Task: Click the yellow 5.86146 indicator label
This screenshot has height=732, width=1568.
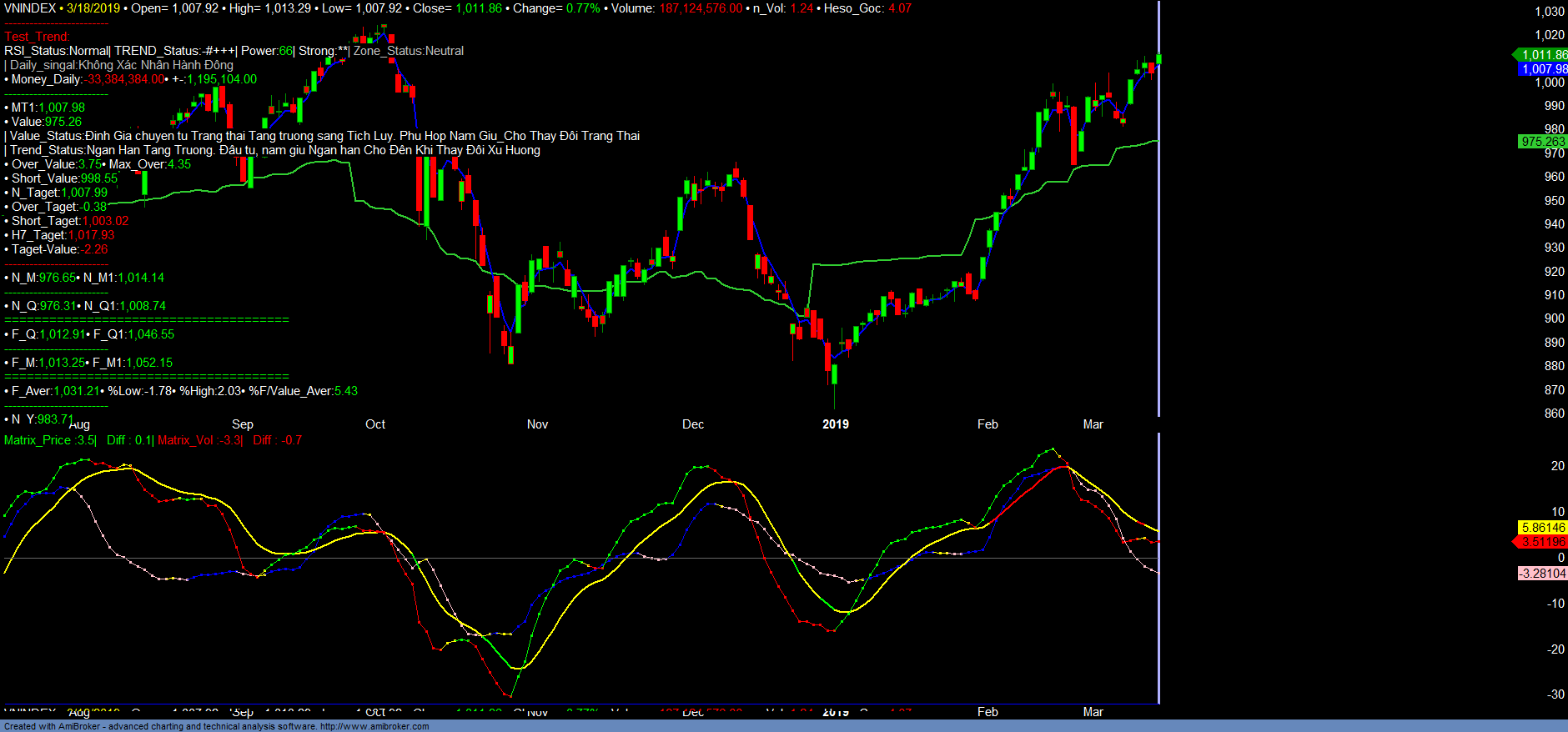Action: point(1542,528)
